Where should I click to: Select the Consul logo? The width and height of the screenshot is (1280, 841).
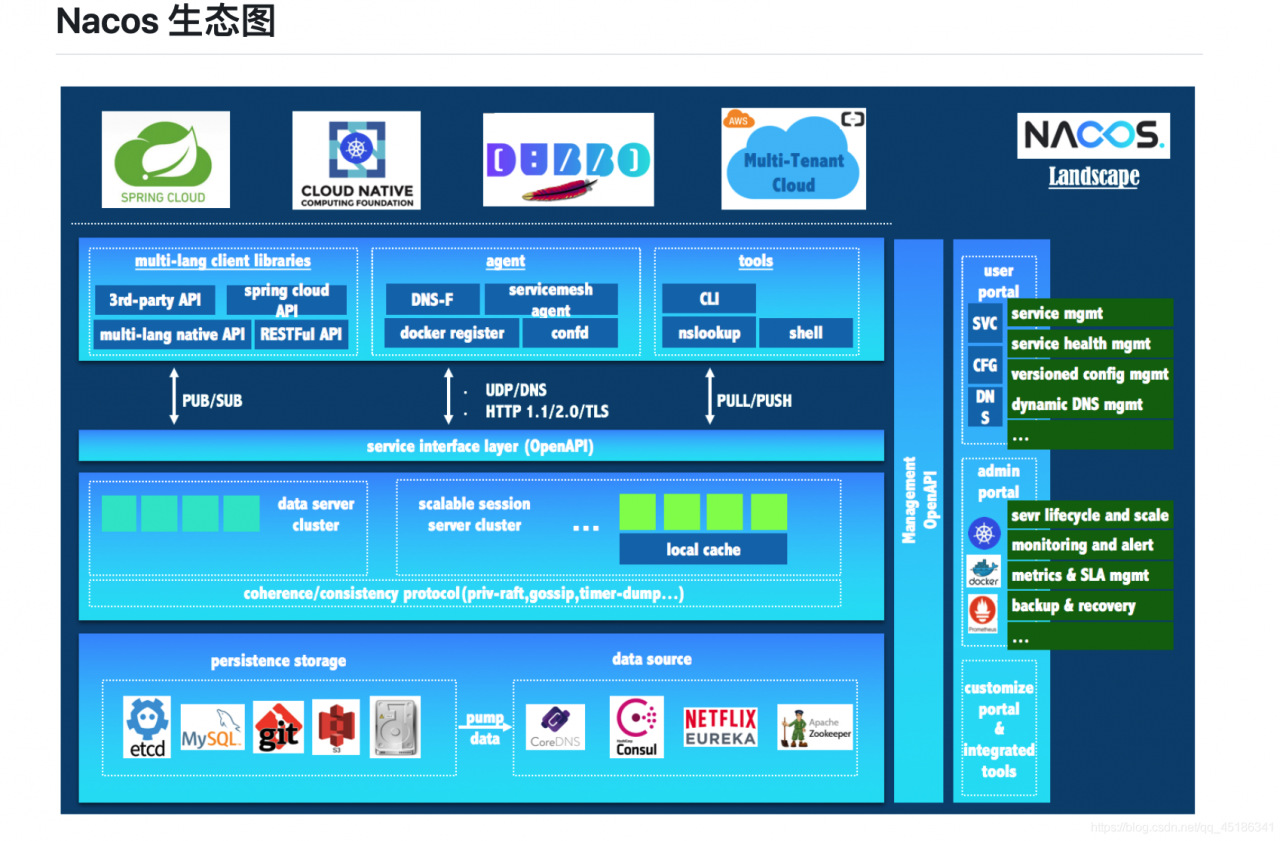637,727
